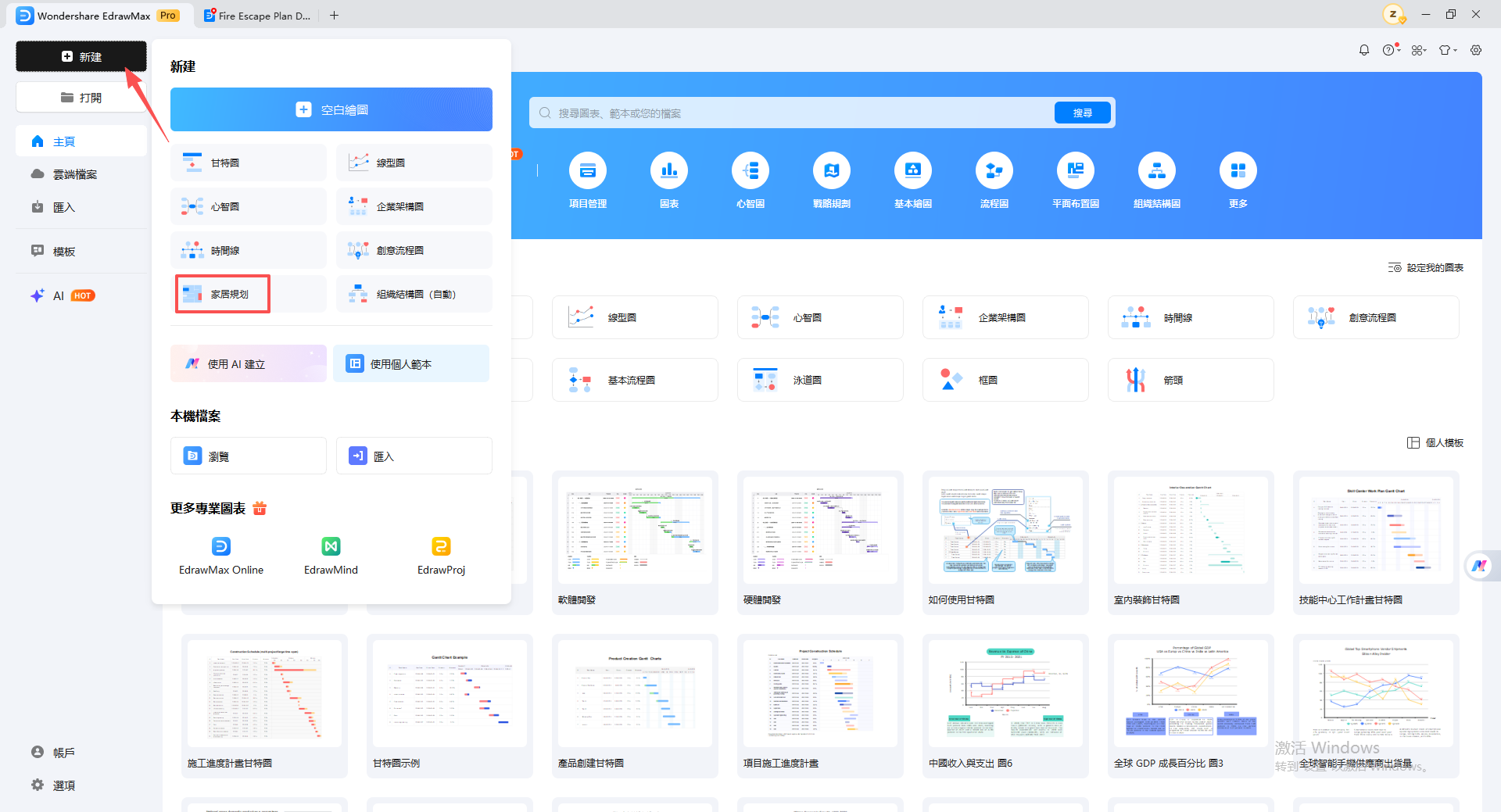Image resolution: width=1501 pixels, height=812 pixels.
Task: Click 使用個人範本 button
Action: pos(411,363)
